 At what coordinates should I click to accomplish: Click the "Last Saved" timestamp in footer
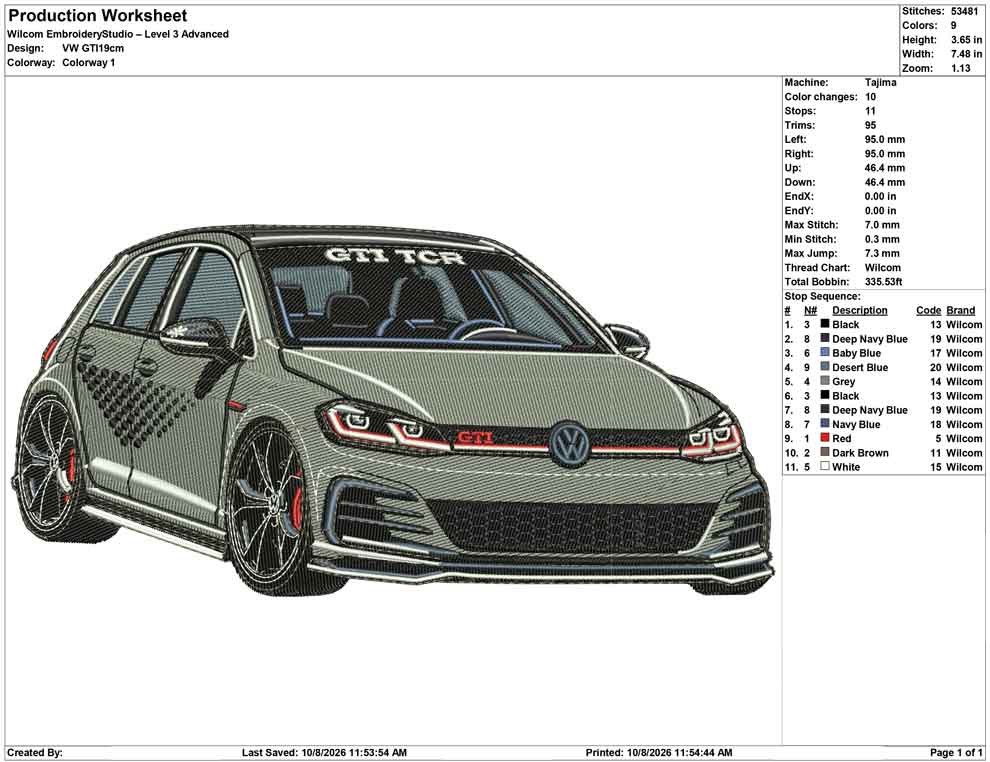(324, 752)
